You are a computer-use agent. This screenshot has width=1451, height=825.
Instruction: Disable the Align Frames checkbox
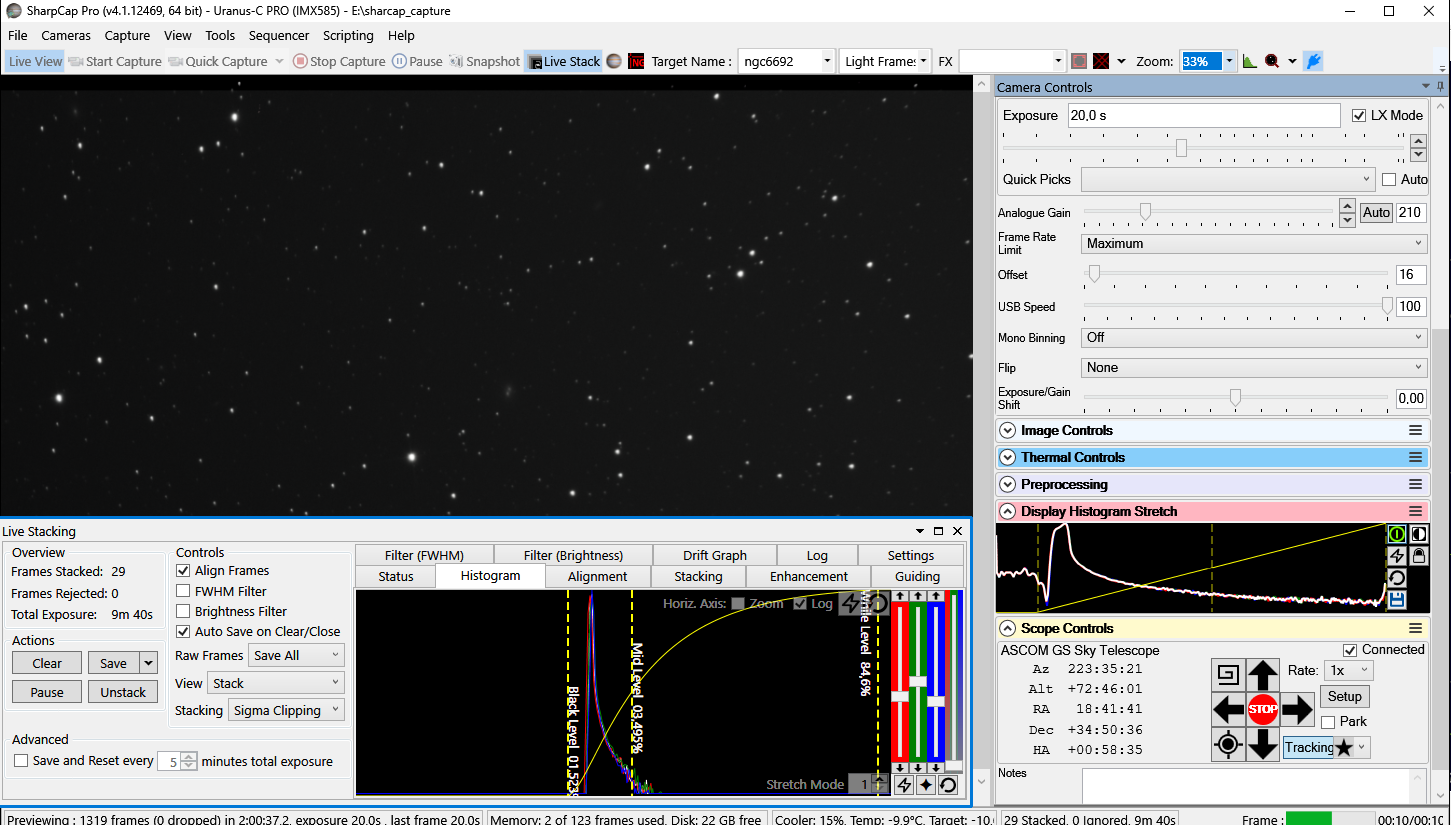tap(183, 570)
